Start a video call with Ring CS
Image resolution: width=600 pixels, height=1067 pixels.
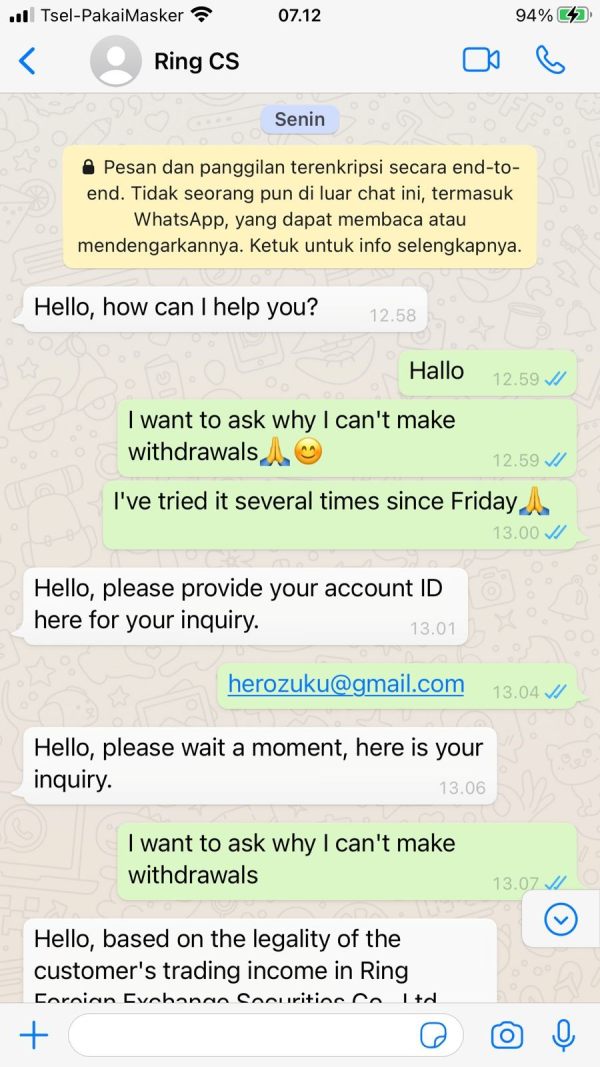pos(481,61)
